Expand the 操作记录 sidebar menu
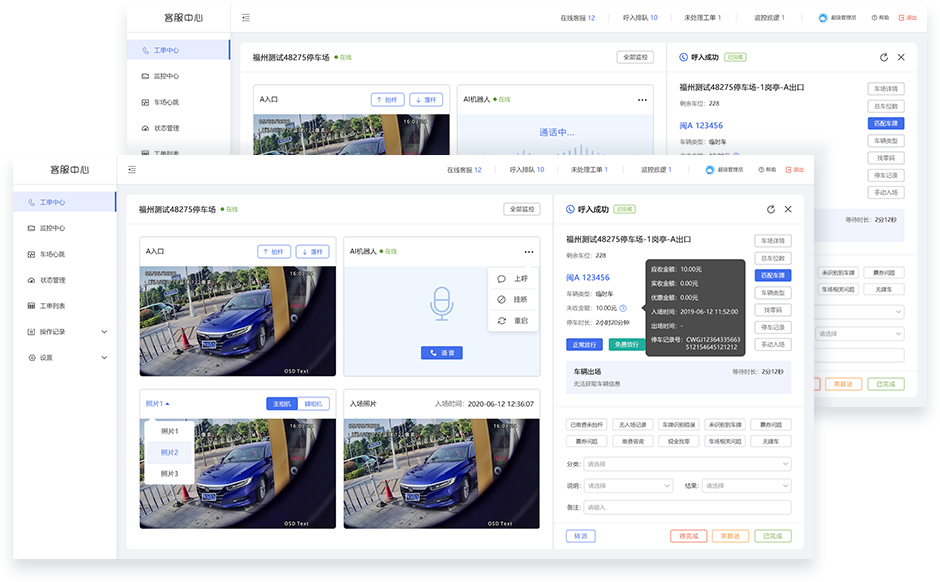Viewport: 940px width, 582px height. click(x=65, y=331)
